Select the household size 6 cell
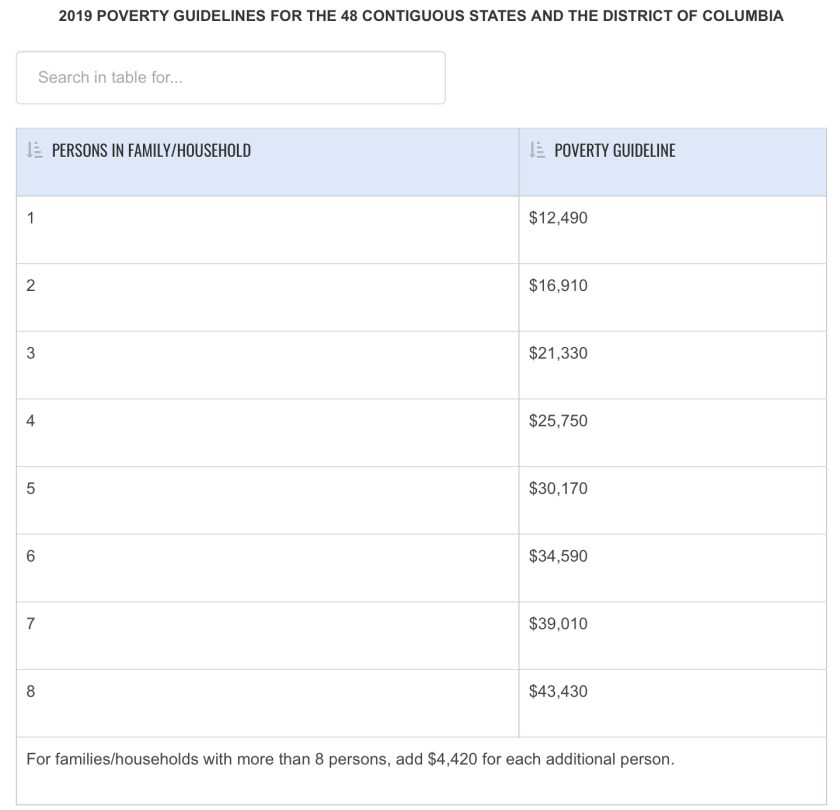Screen dimensions: 840x810 (x=31, y=556)
